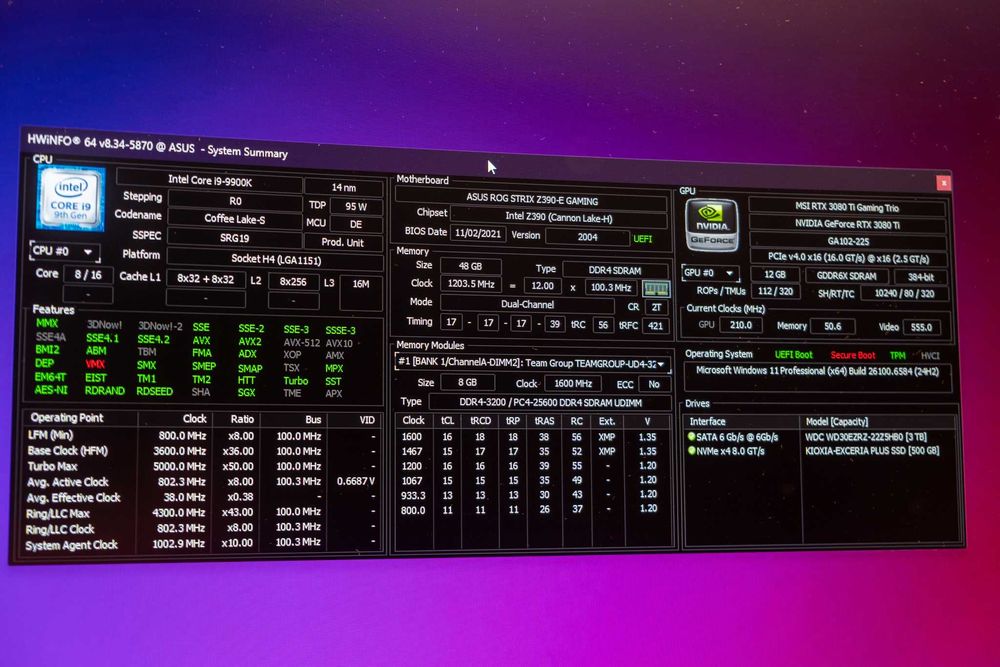The image size is (1000, 667).
Task: Click the tRFC 421 timing value
Action: [x=655, y=326]
